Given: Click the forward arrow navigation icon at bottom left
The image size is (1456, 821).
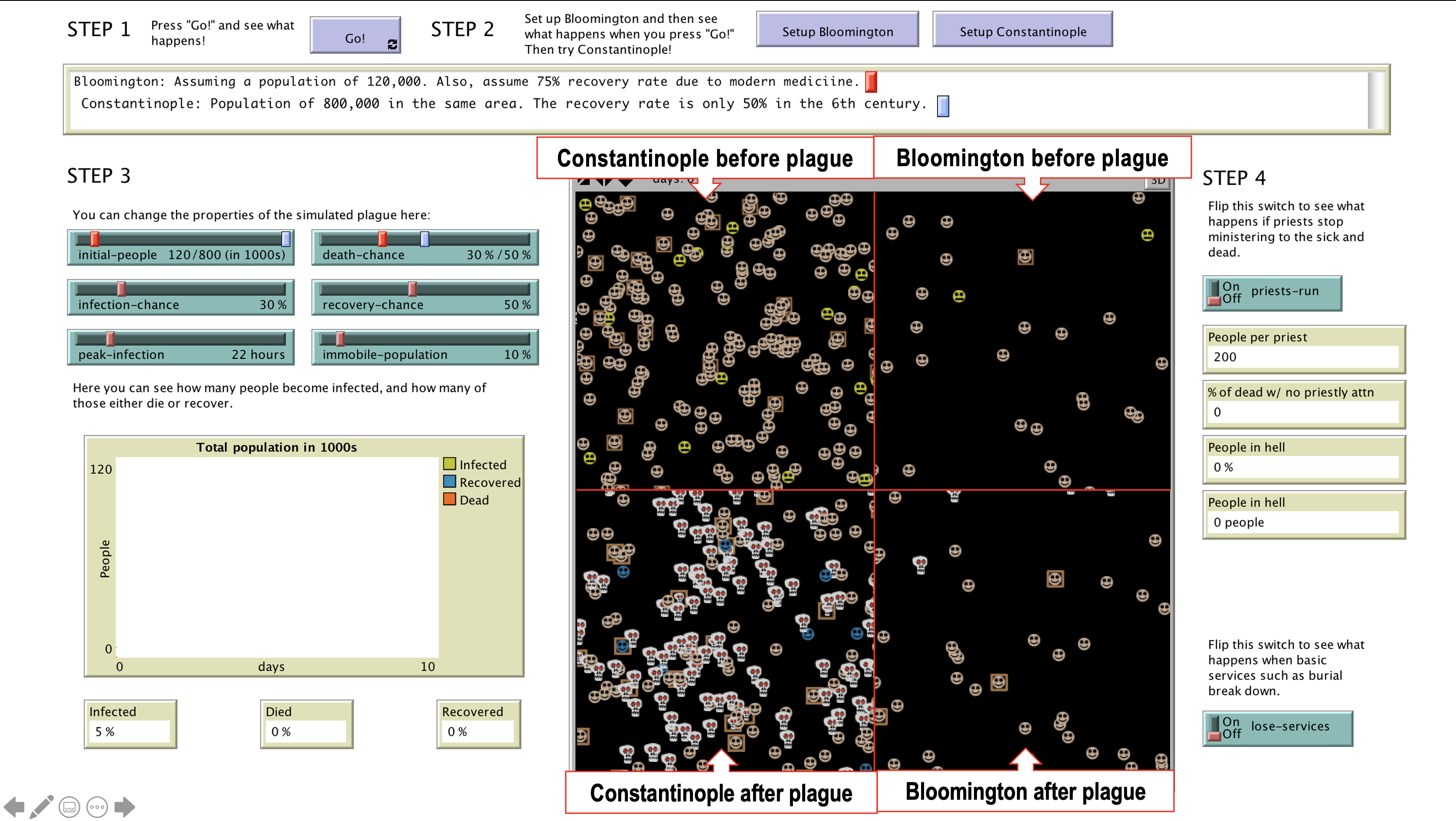Looking at the screenshot, I should [x=125, y=807].
